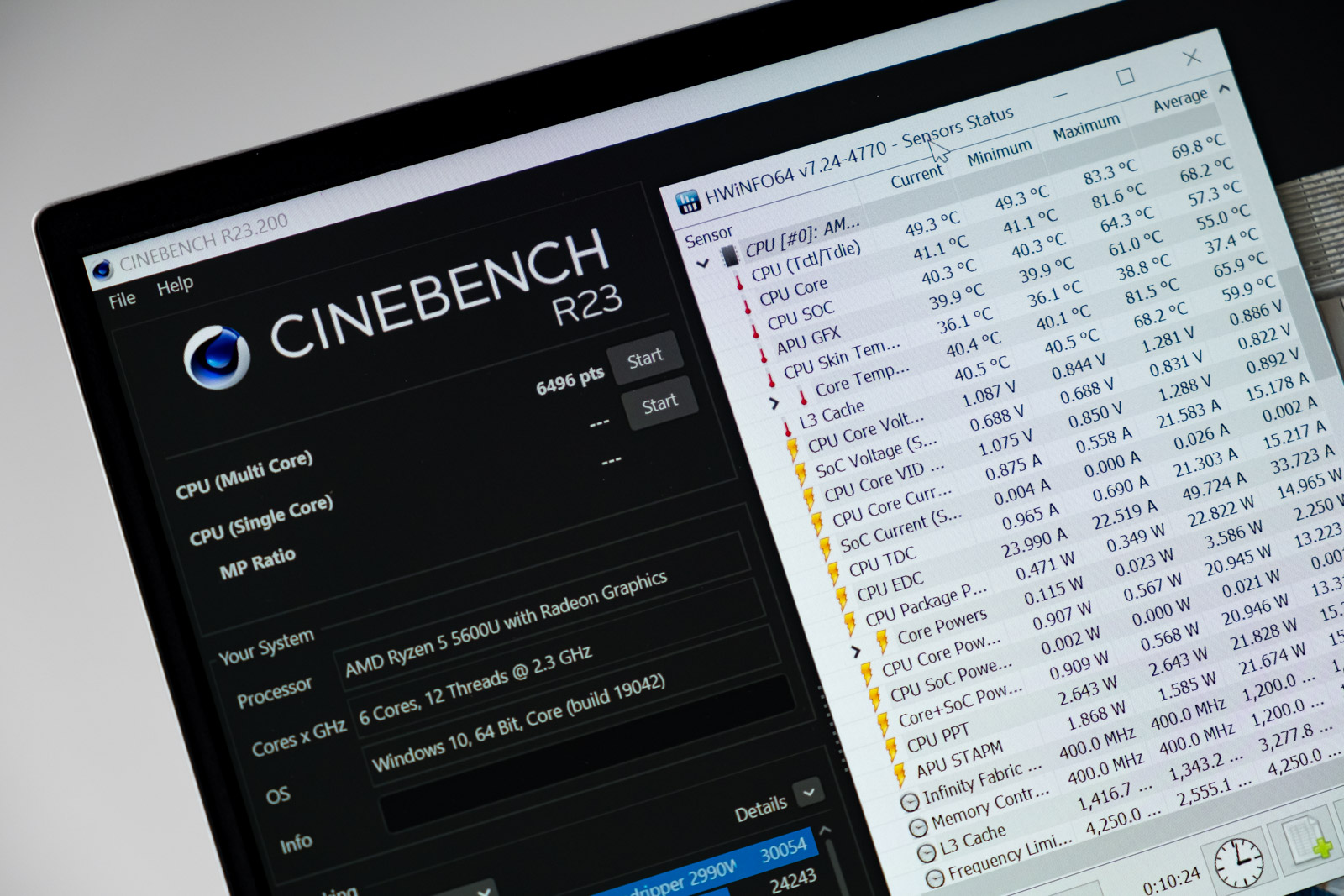Collapse the CPU [#0] sensor group

704,263
